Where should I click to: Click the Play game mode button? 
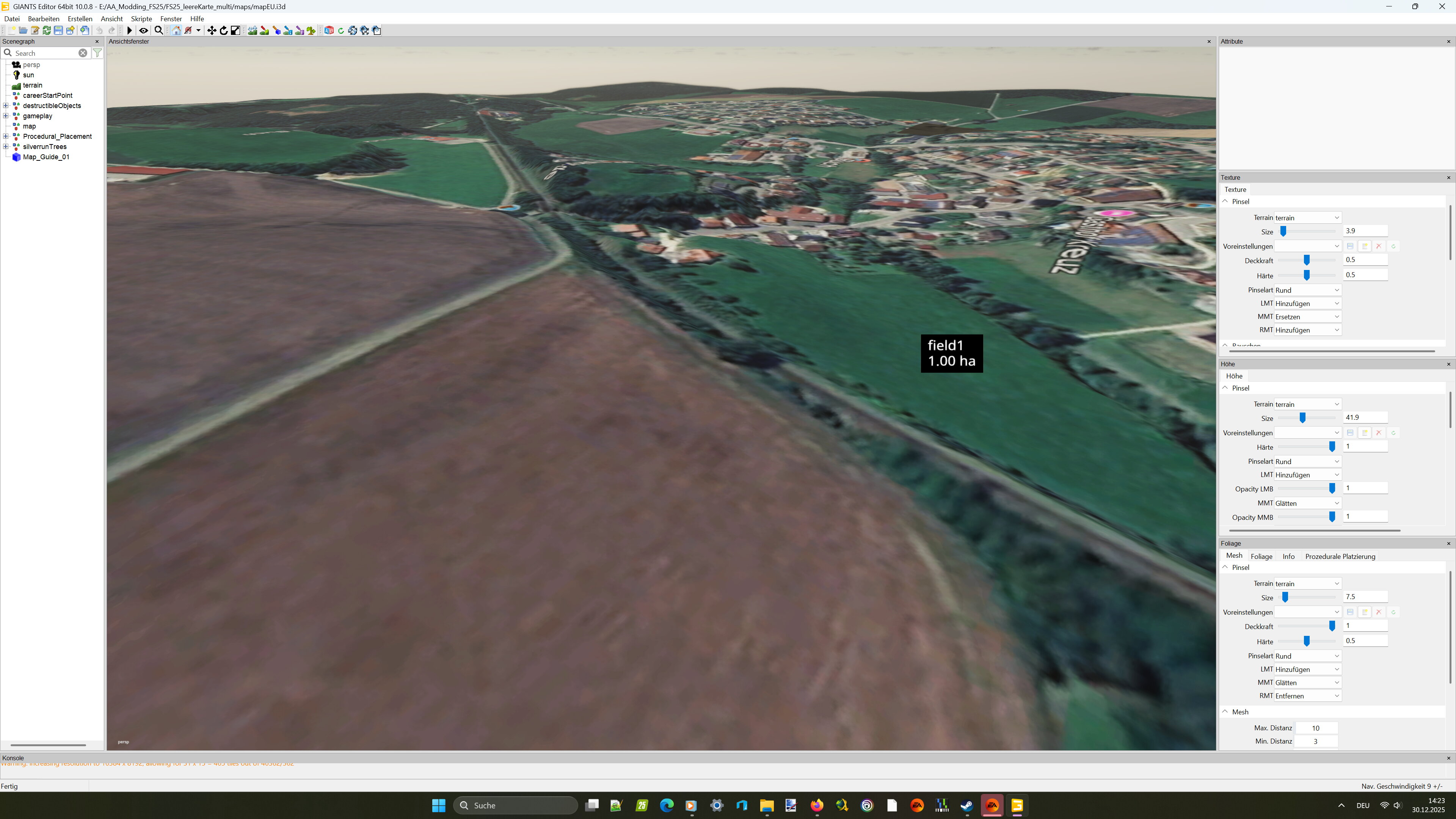129,30
